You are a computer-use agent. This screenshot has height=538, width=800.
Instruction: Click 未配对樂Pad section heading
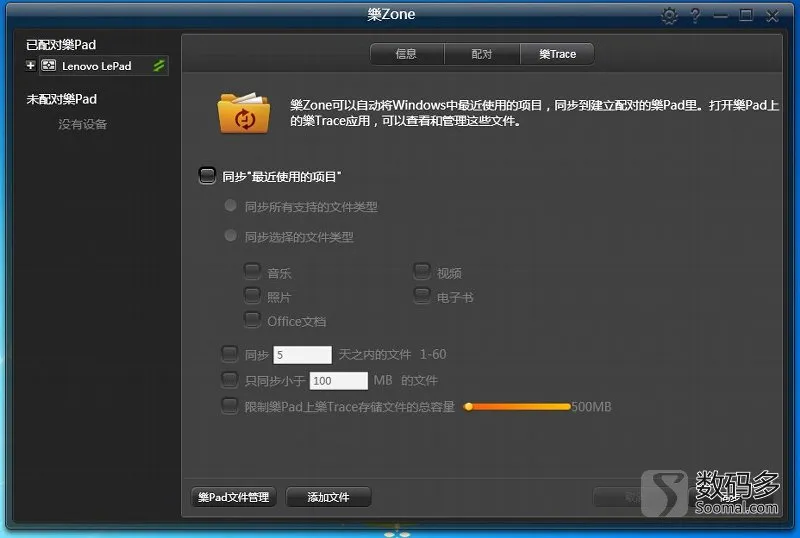[x=62, y=99]
